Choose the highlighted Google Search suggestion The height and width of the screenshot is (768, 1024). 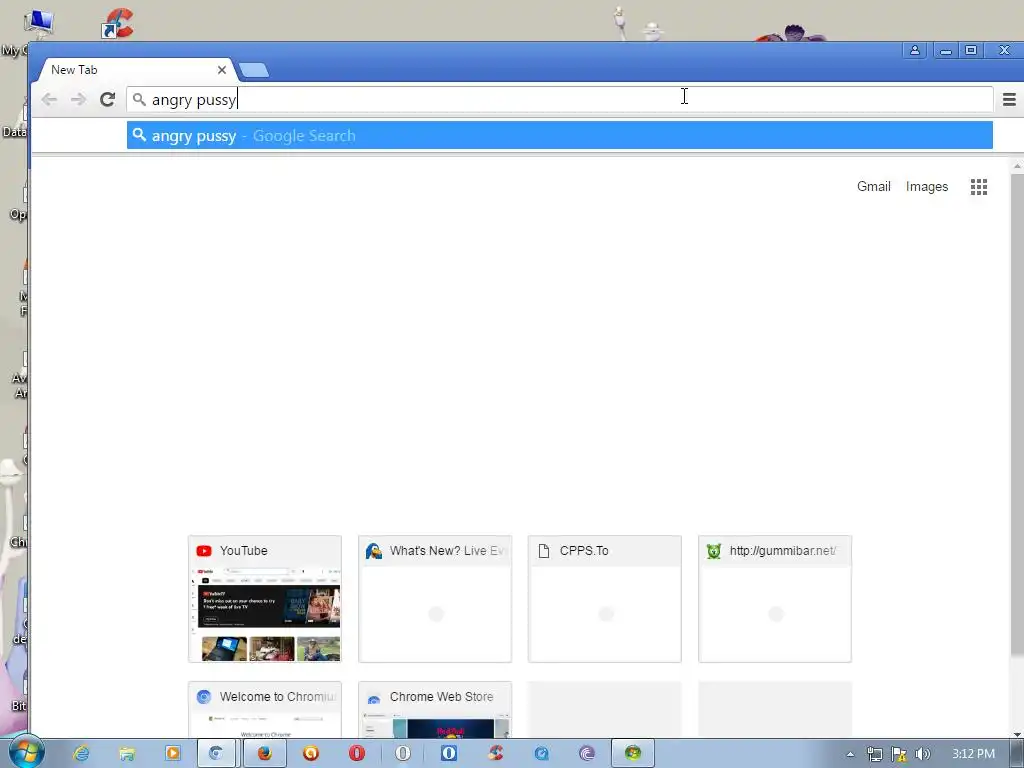(x=560, y=135)
